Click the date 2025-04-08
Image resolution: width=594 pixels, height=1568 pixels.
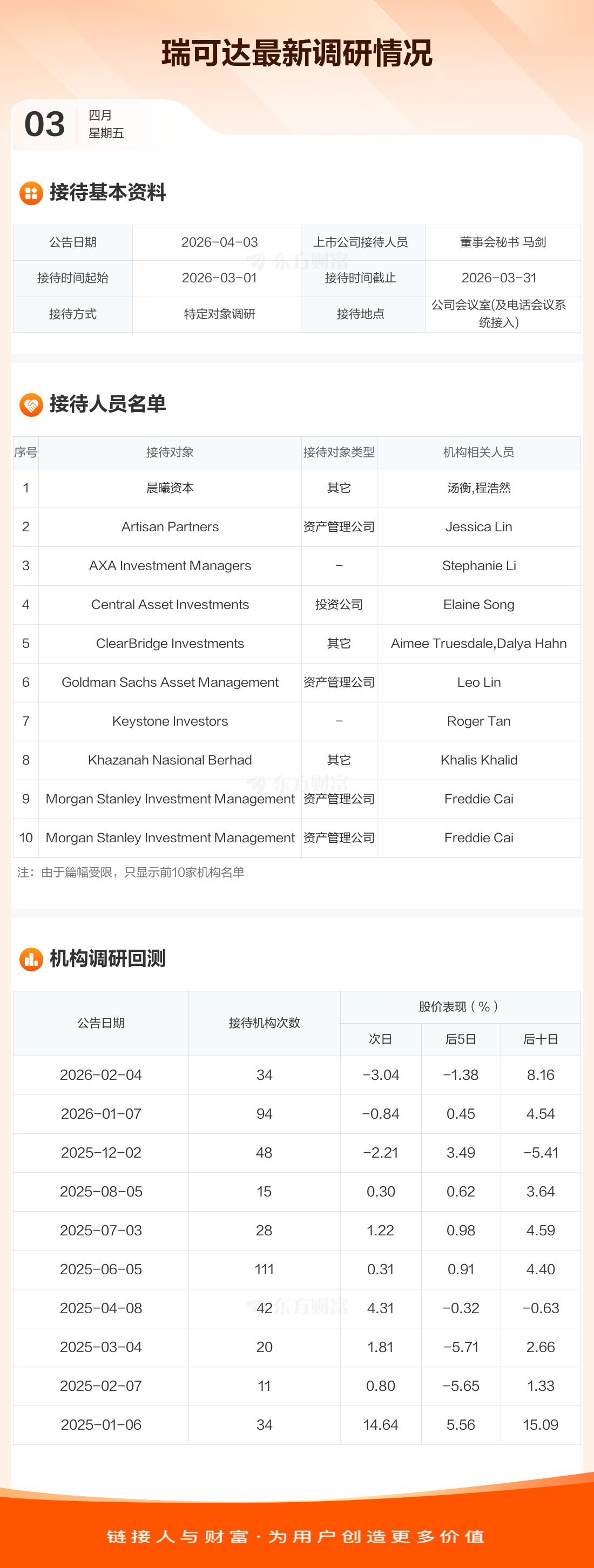(x=101, y=1309)
